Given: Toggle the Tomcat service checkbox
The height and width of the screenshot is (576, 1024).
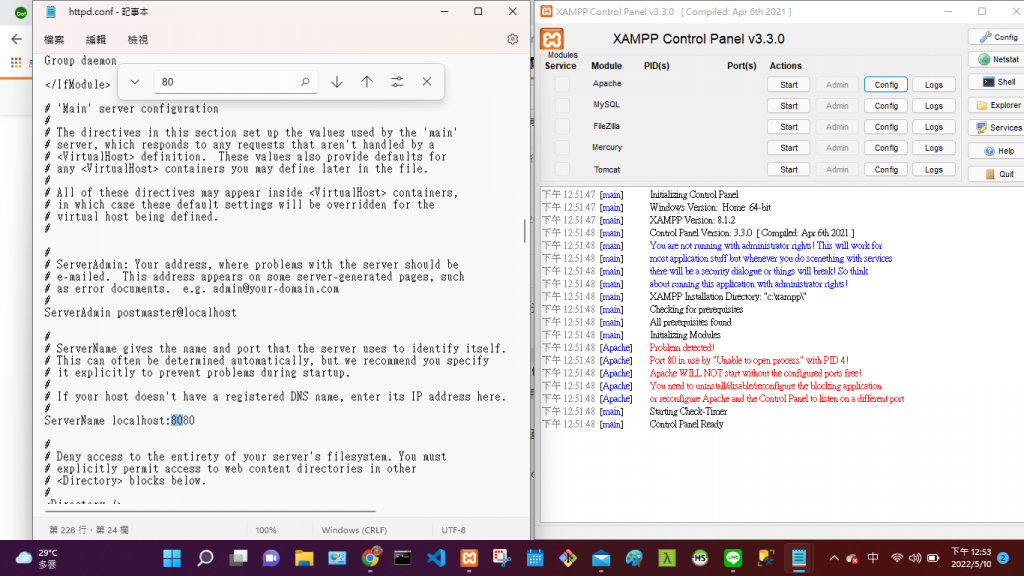Looking at the screenshot, I should click(562, 169).
